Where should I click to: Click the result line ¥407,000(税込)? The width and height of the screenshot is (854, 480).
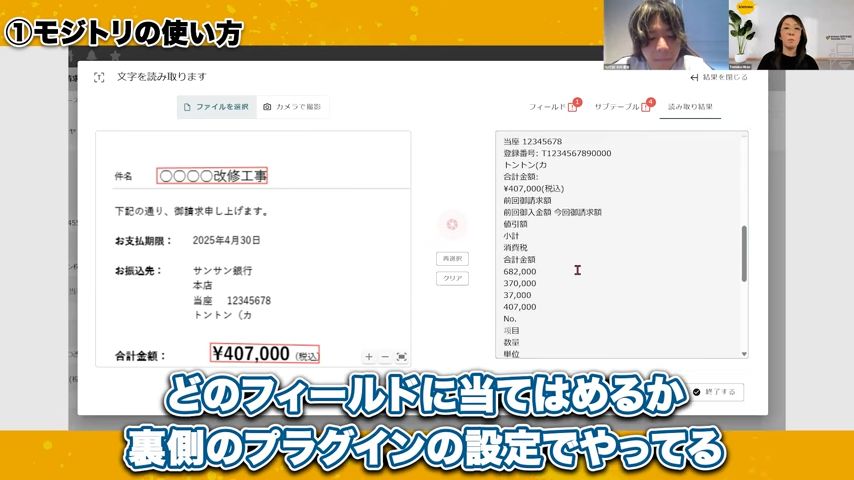coord(534,189)
